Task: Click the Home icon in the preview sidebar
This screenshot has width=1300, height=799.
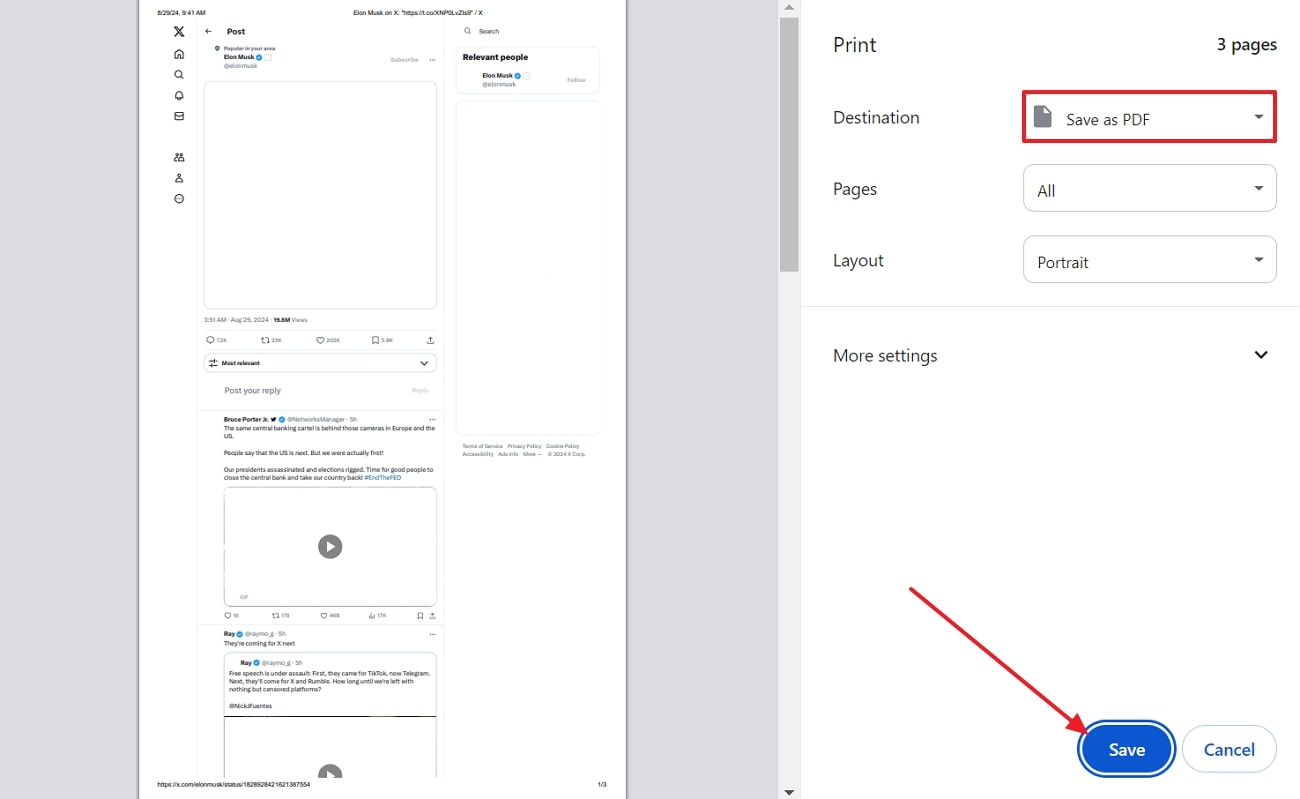Action: [x=179, y=54]
